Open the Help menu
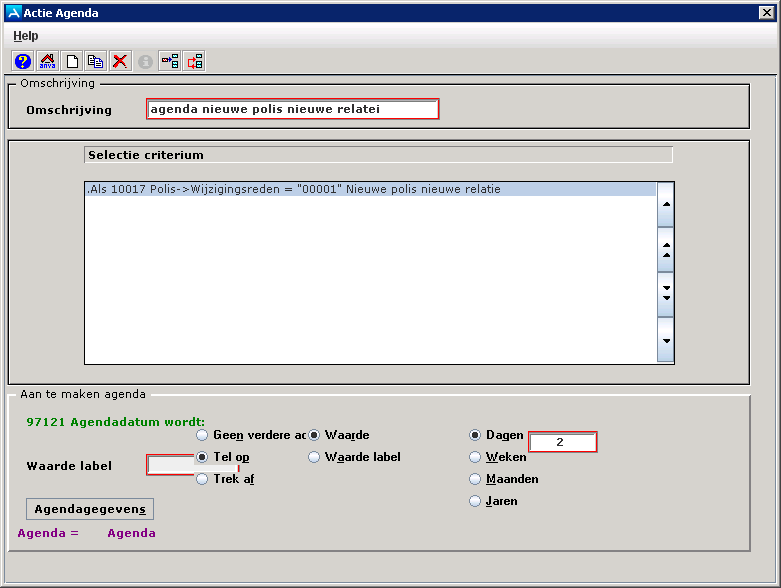 coord(26,35)
